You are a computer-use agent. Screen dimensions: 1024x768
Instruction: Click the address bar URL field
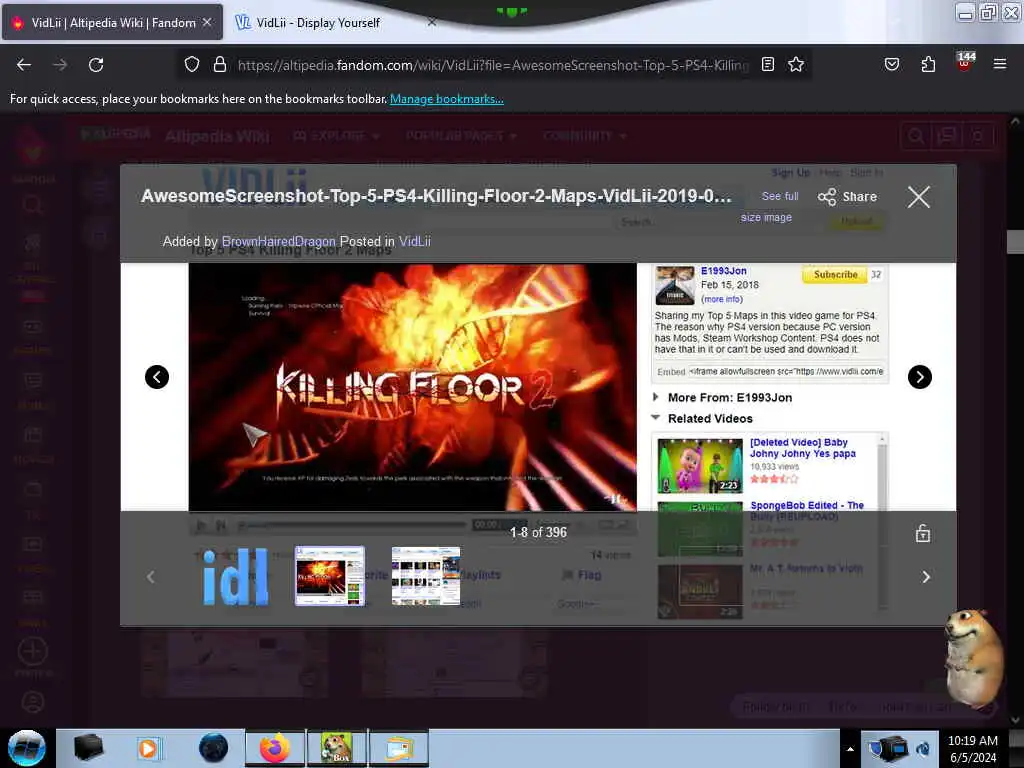(x=493, y=65)
